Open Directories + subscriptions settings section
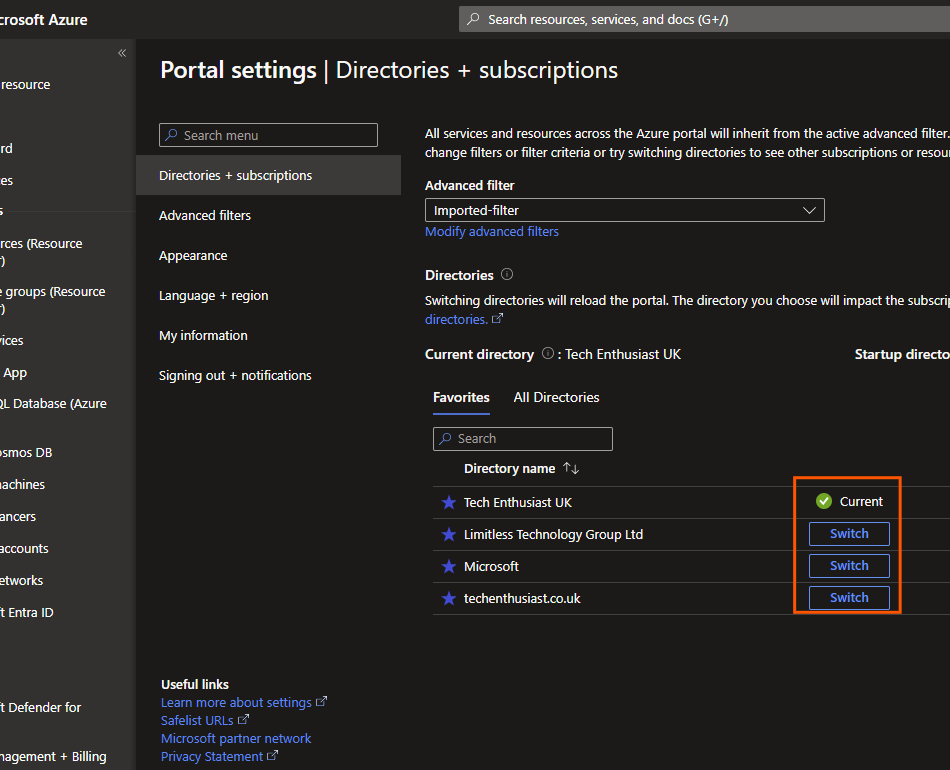This screenshot has width=950, height=770. [x=268, y=175]
